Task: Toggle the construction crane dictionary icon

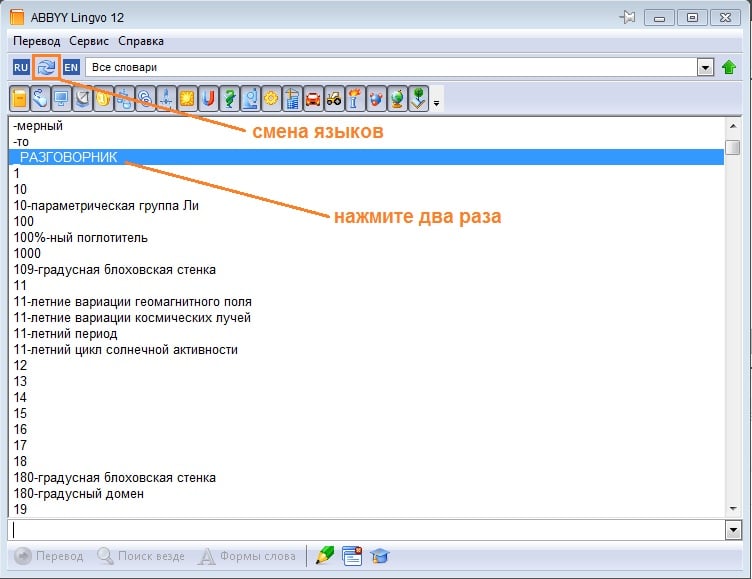Action: point(292,98)
